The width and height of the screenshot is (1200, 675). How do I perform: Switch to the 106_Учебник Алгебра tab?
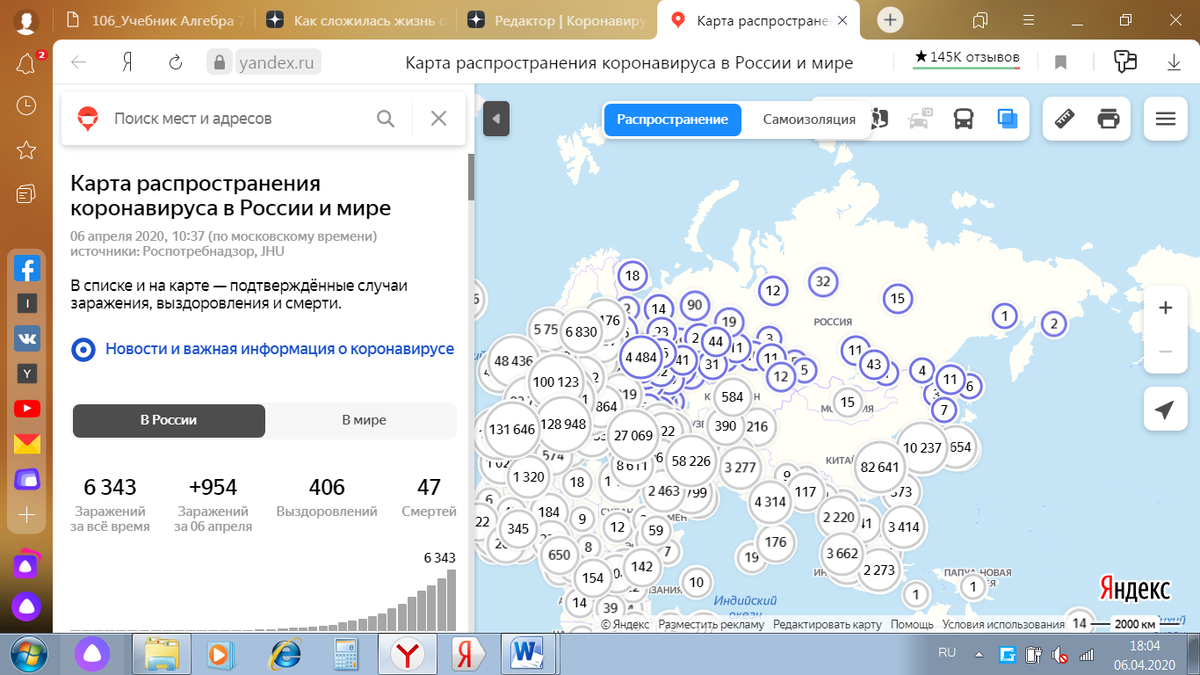tap(158, 20)
